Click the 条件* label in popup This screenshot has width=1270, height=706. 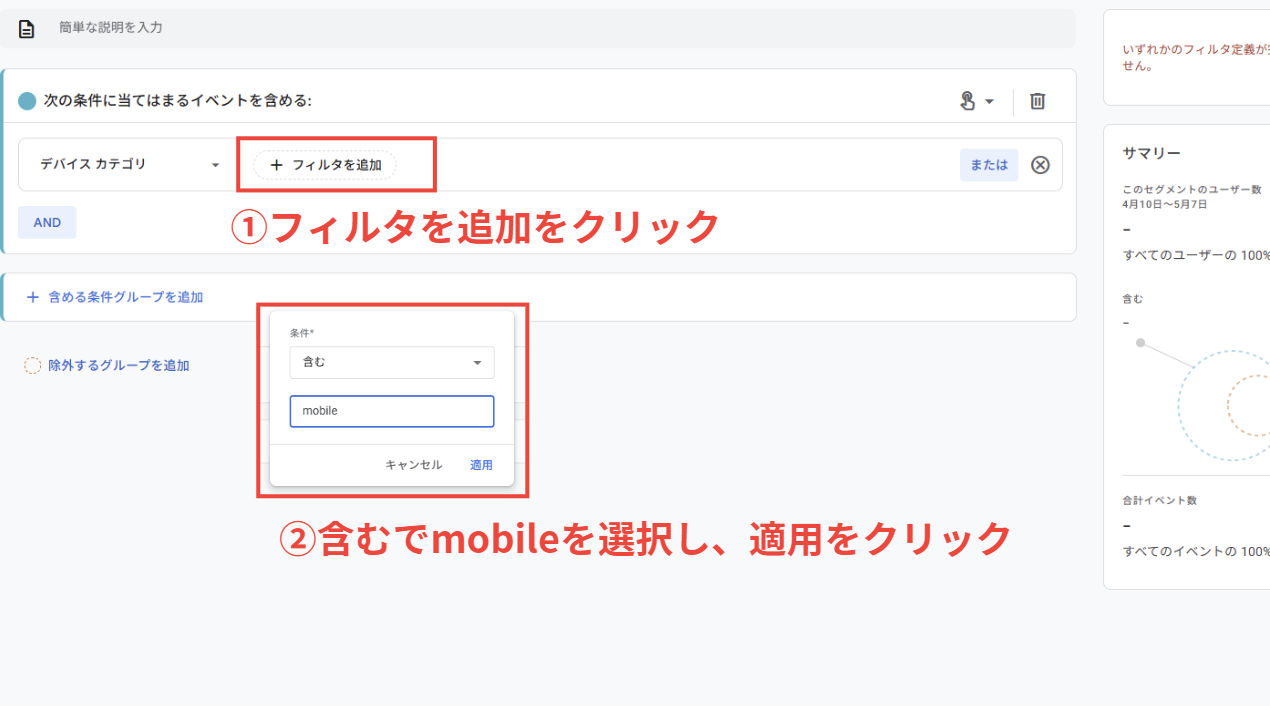click(x=302, y=332)
